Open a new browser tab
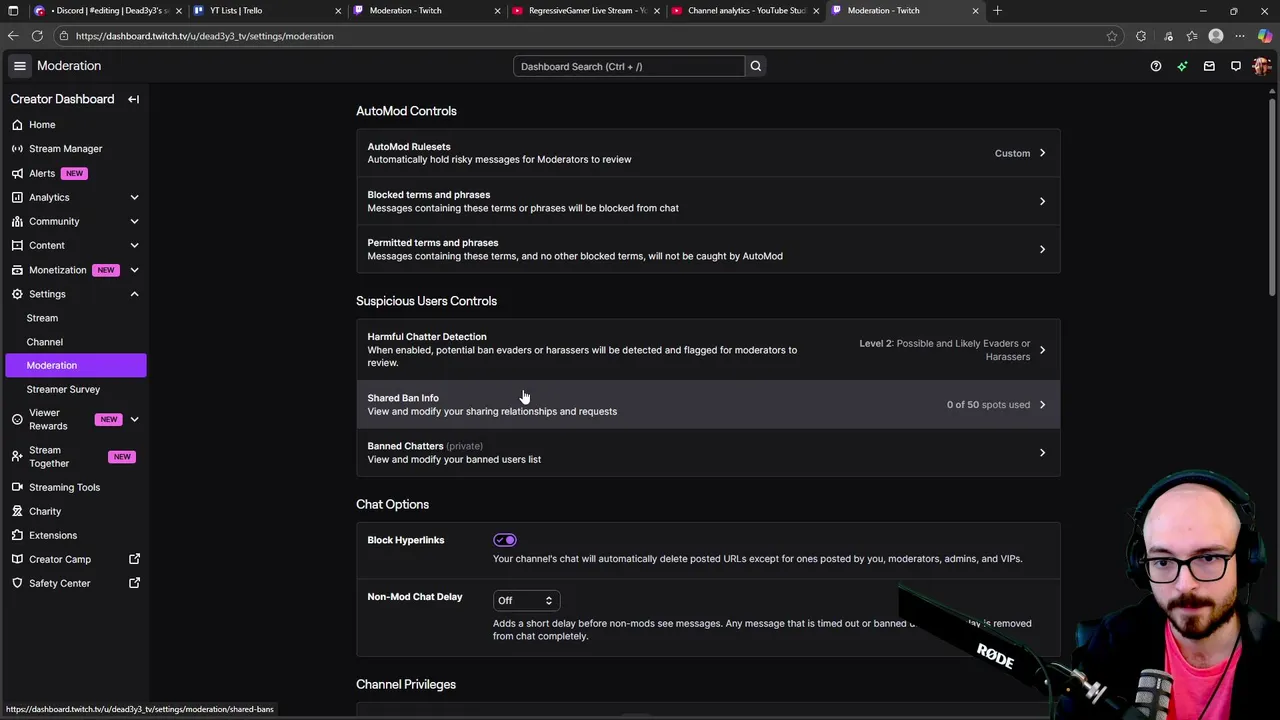Image resolution: width=1280 pixels, height=720 pixels. (997, 11)
